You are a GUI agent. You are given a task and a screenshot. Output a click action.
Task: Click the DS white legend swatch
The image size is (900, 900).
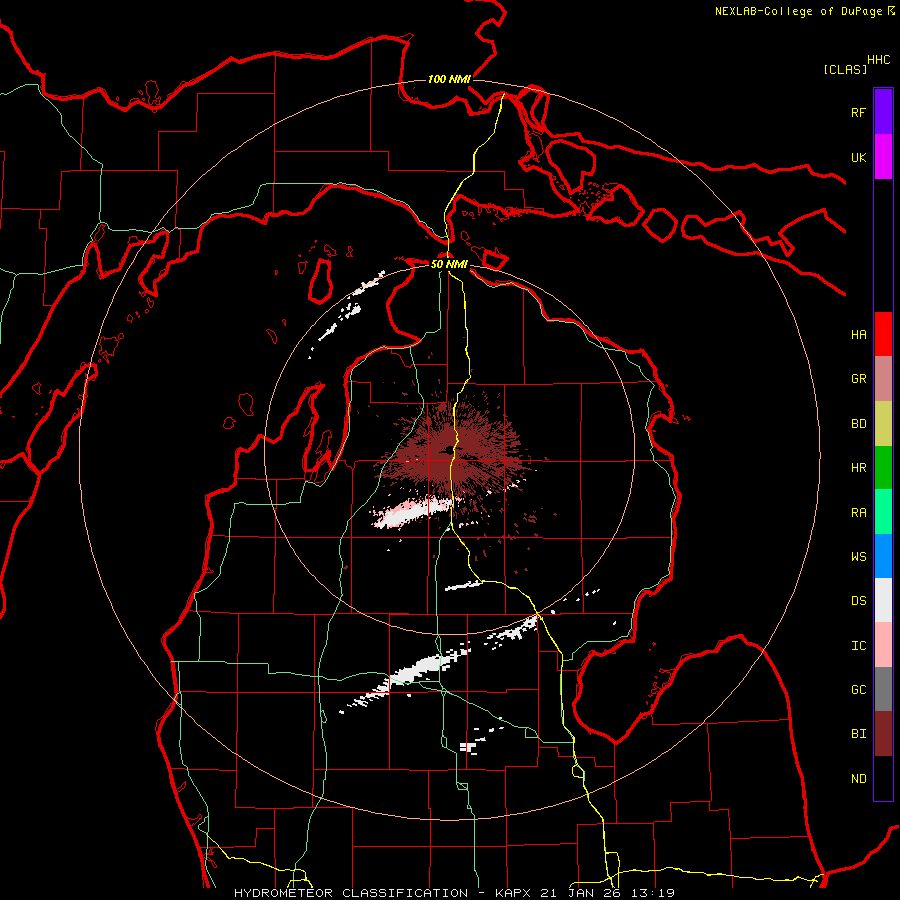pos(883,600)
